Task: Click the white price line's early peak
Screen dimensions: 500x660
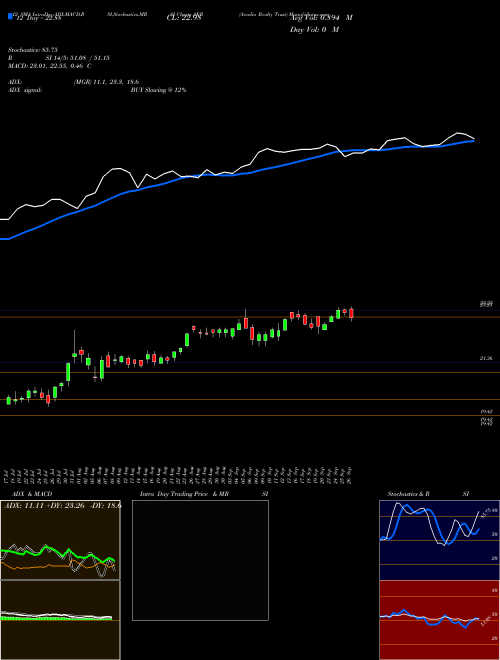Action: 118,169
